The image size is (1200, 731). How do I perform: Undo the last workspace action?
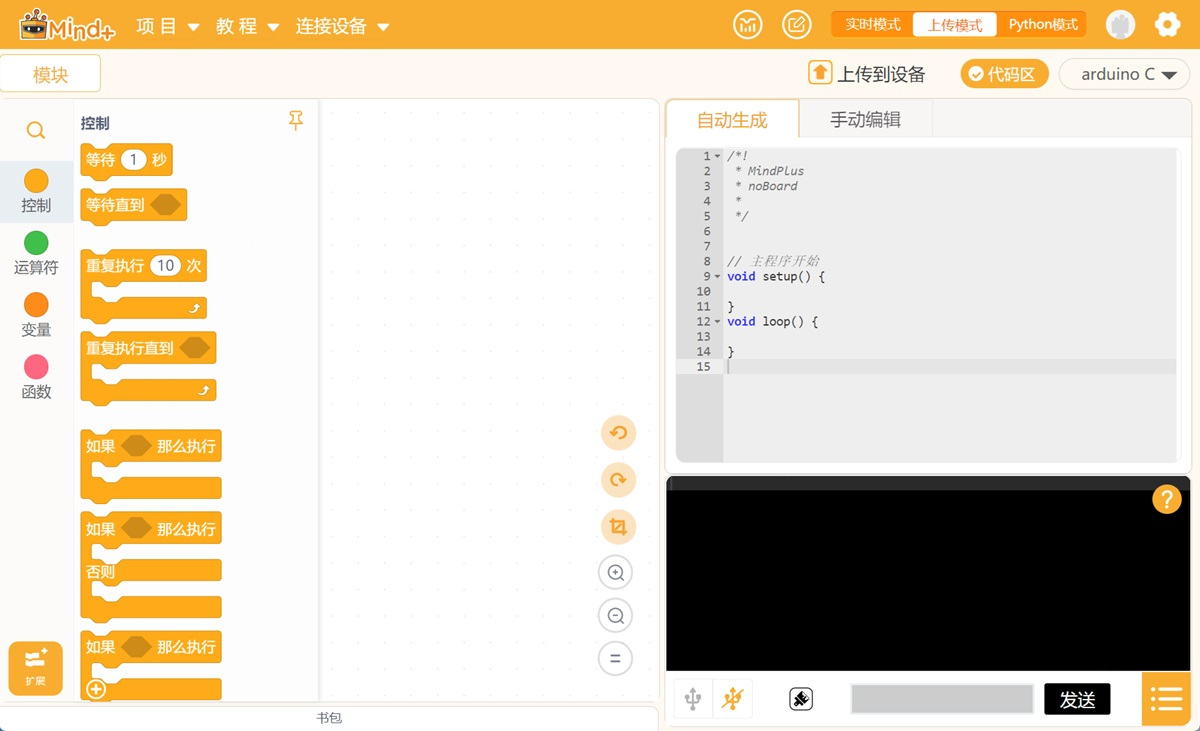point(618,433)
